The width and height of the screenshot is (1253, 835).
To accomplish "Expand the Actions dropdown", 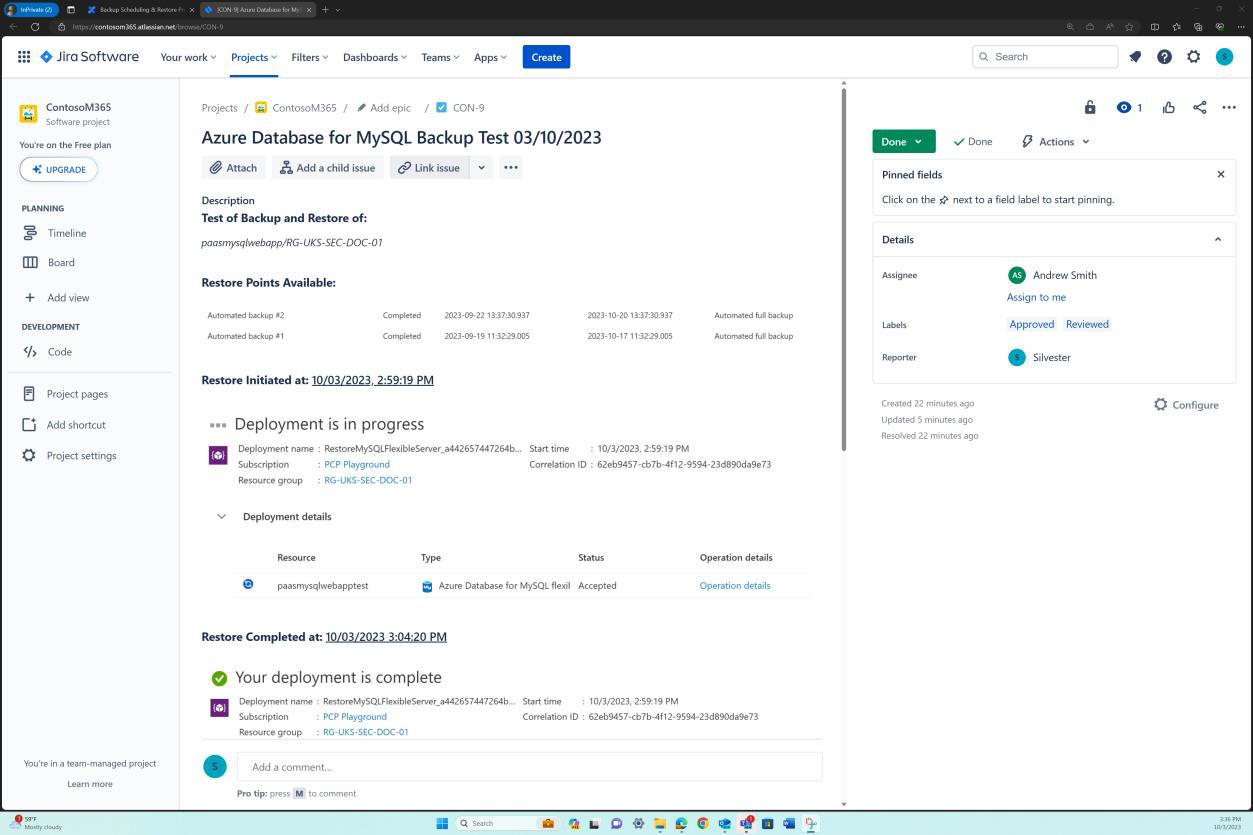I will (x=1054, y=141).
